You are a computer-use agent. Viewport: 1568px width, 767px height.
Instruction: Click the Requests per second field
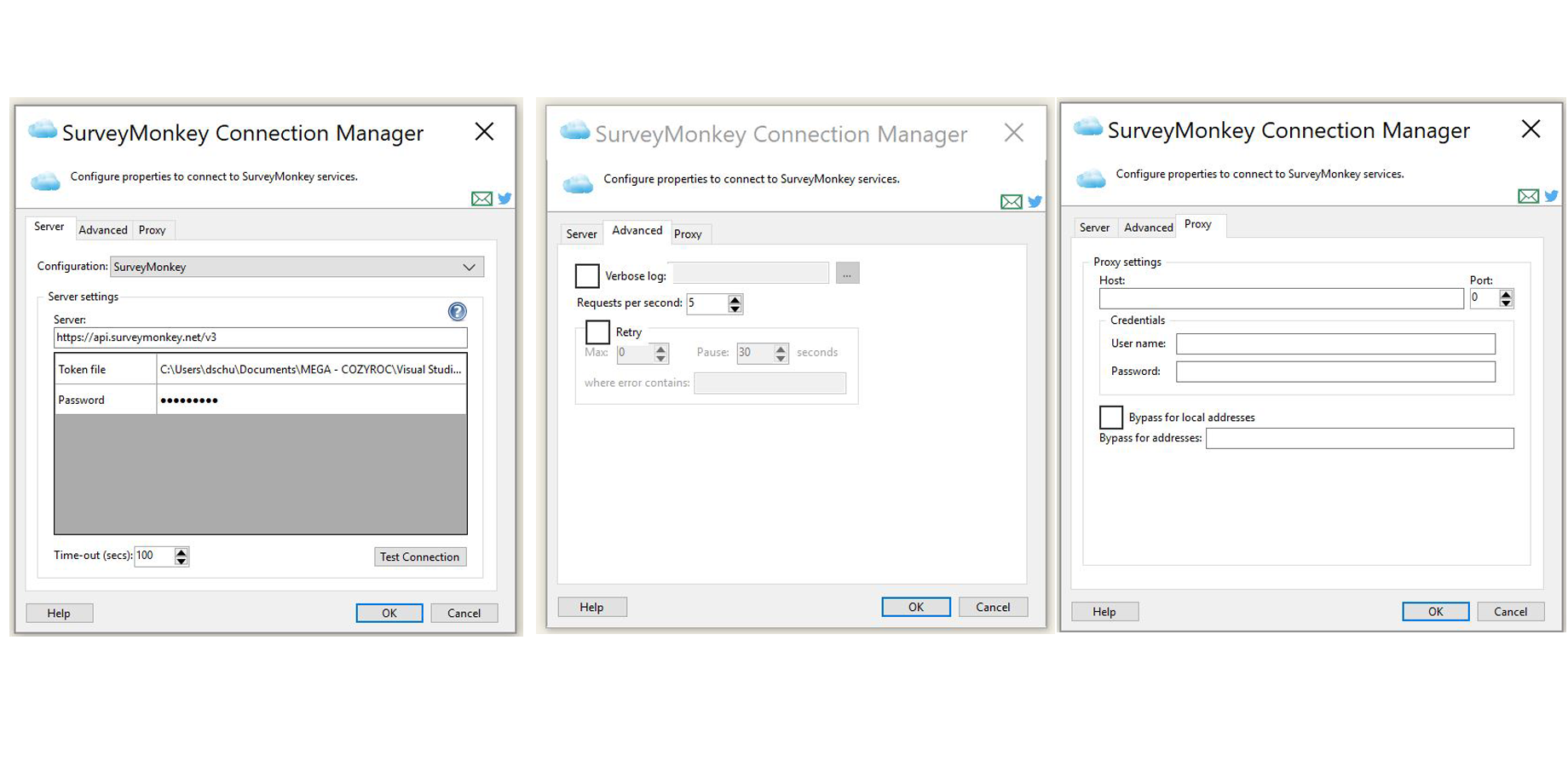707,303
